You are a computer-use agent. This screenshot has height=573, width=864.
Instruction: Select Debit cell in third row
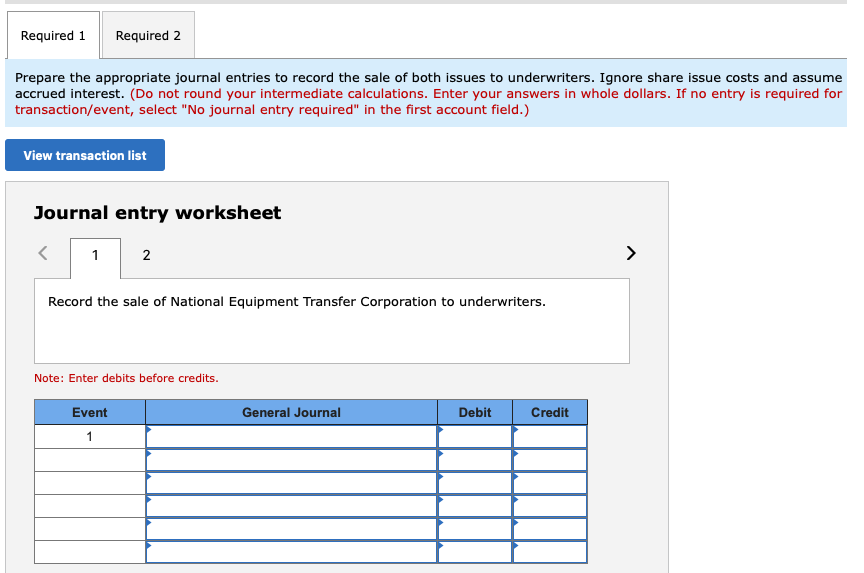point(475,483)
